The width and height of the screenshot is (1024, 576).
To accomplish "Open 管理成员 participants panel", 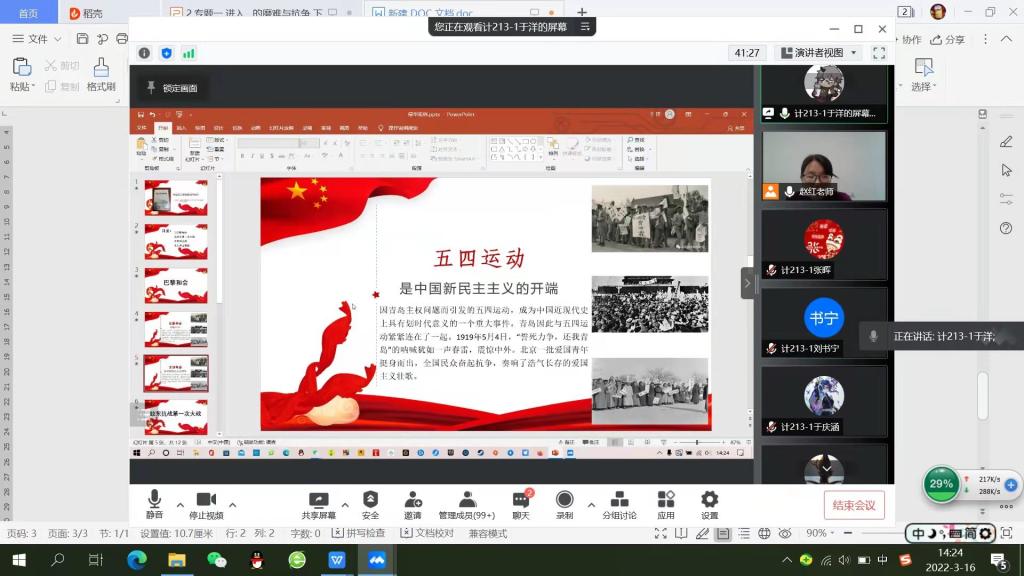I will [x=467, y=500].
